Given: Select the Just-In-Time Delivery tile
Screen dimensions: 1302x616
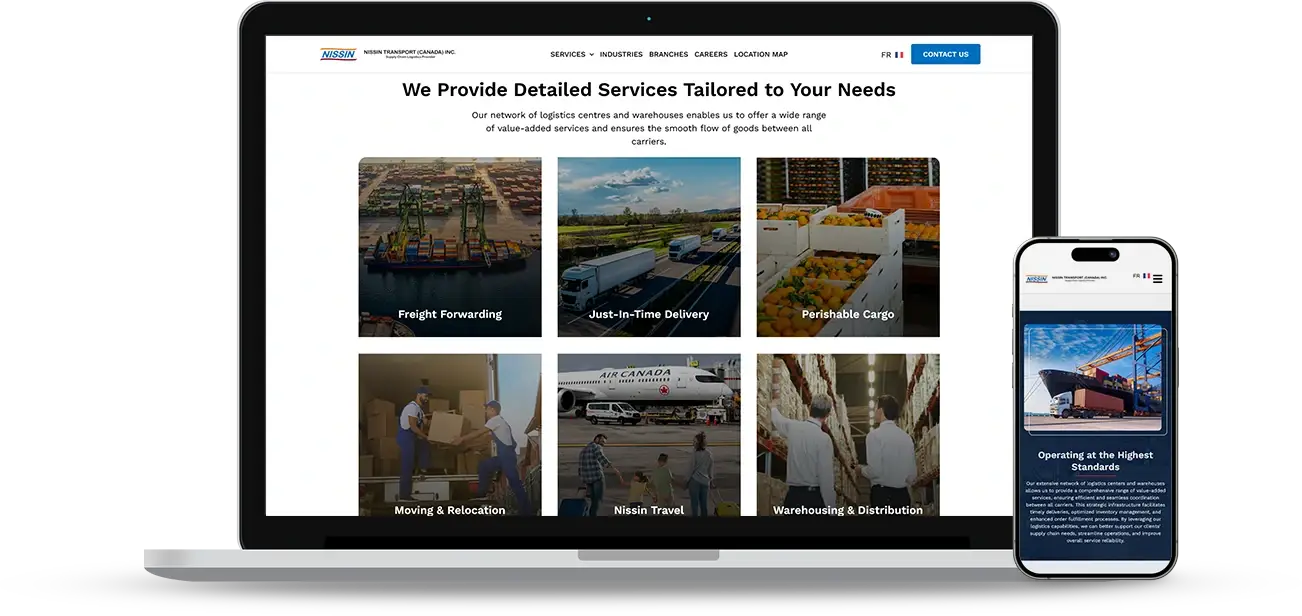Looking at the screenshot, I should 648,246.
